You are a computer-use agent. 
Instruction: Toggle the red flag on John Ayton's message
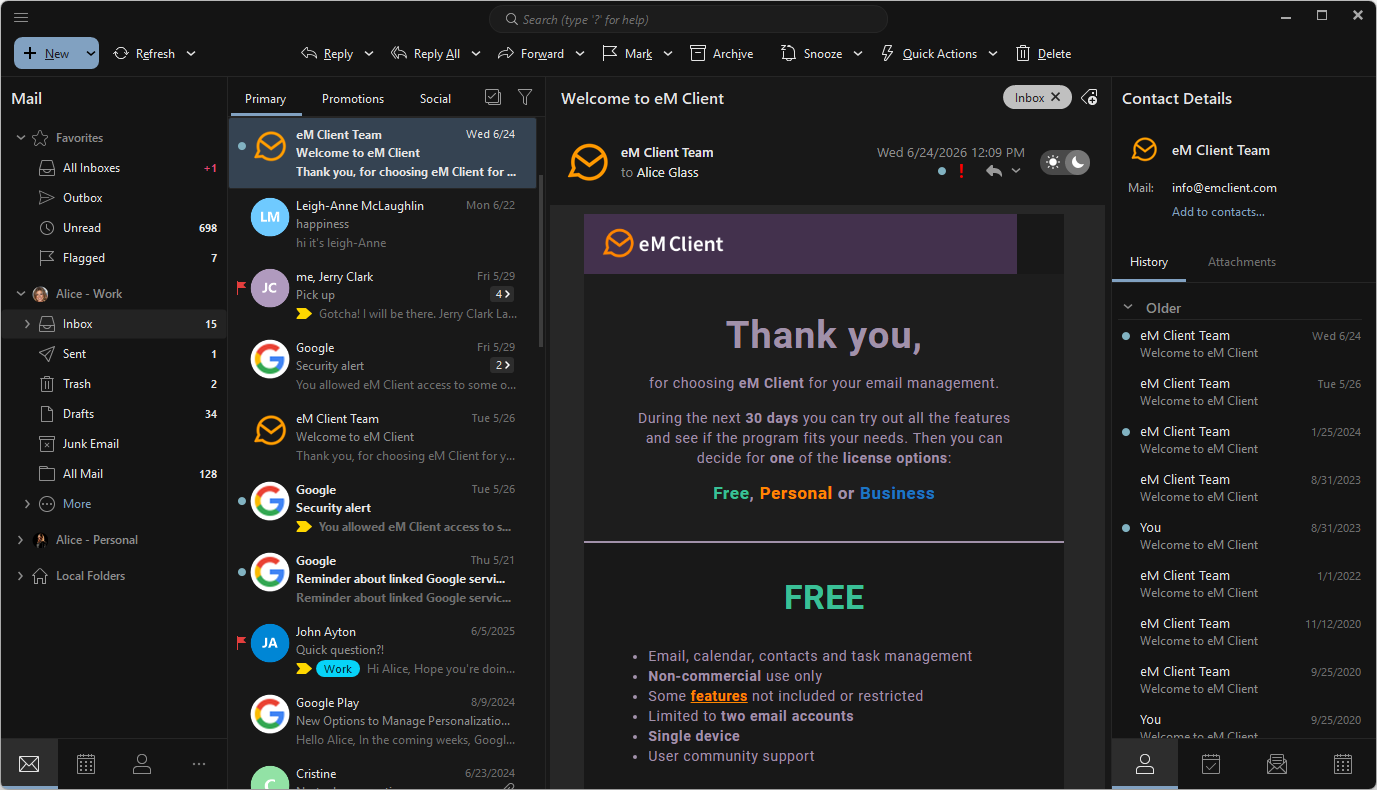(x=240, y=642)
